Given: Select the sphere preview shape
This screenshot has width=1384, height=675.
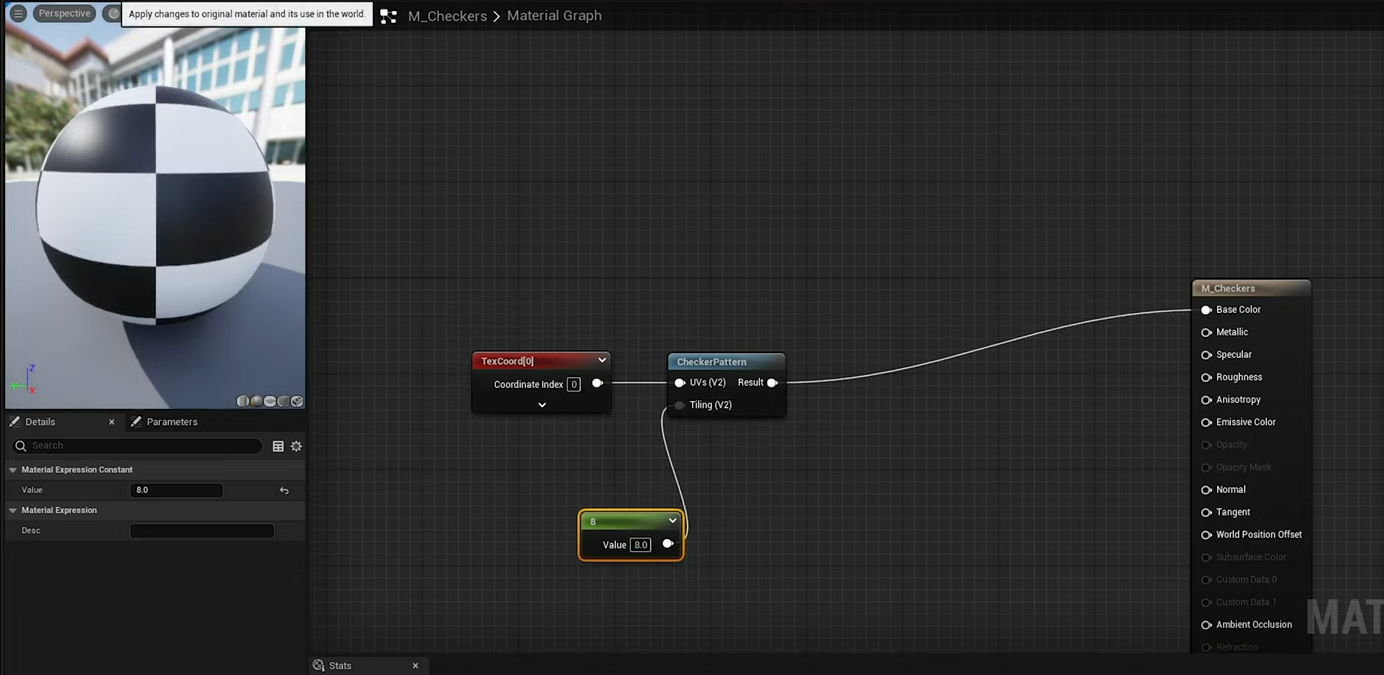Looking at the screenshot, I should pyautogui.click(x=257, y=401).
